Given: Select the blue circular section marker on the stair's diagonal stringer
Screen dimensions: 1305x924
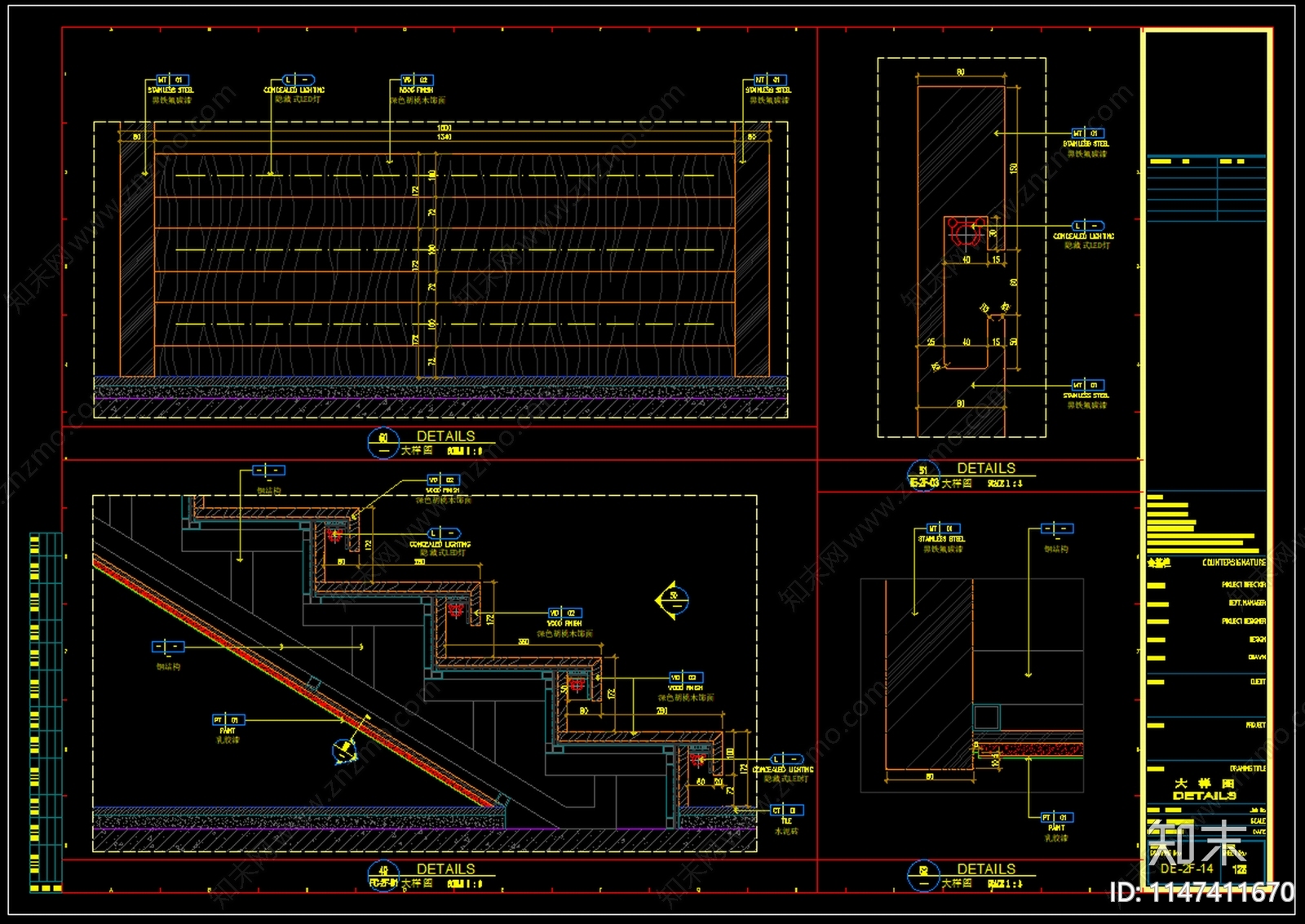Looking at the screenshot, I should click(344, 750).
